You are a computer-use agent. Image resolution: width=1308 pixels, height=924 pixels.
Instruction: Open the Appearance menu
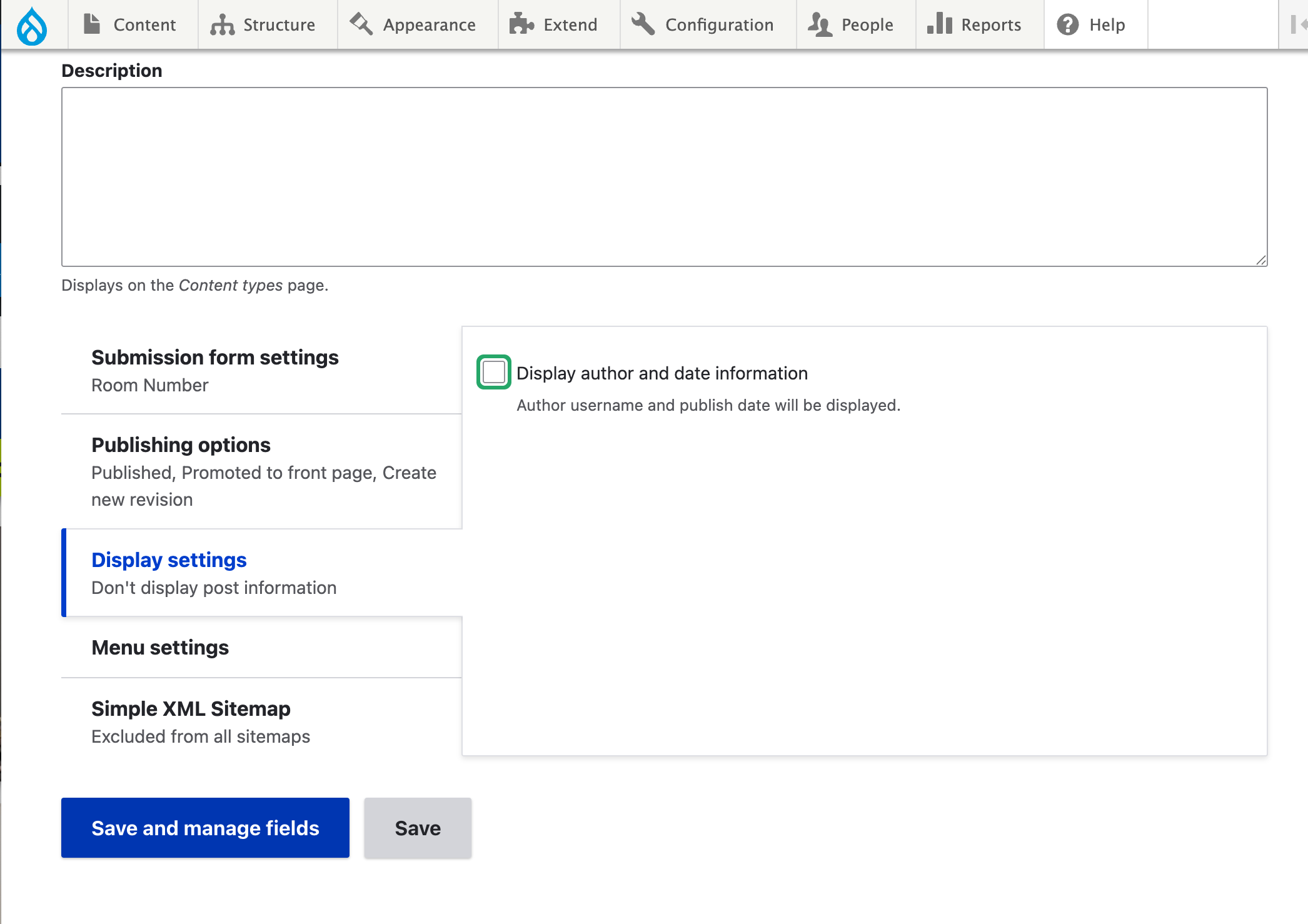click(x=418, y=24)
